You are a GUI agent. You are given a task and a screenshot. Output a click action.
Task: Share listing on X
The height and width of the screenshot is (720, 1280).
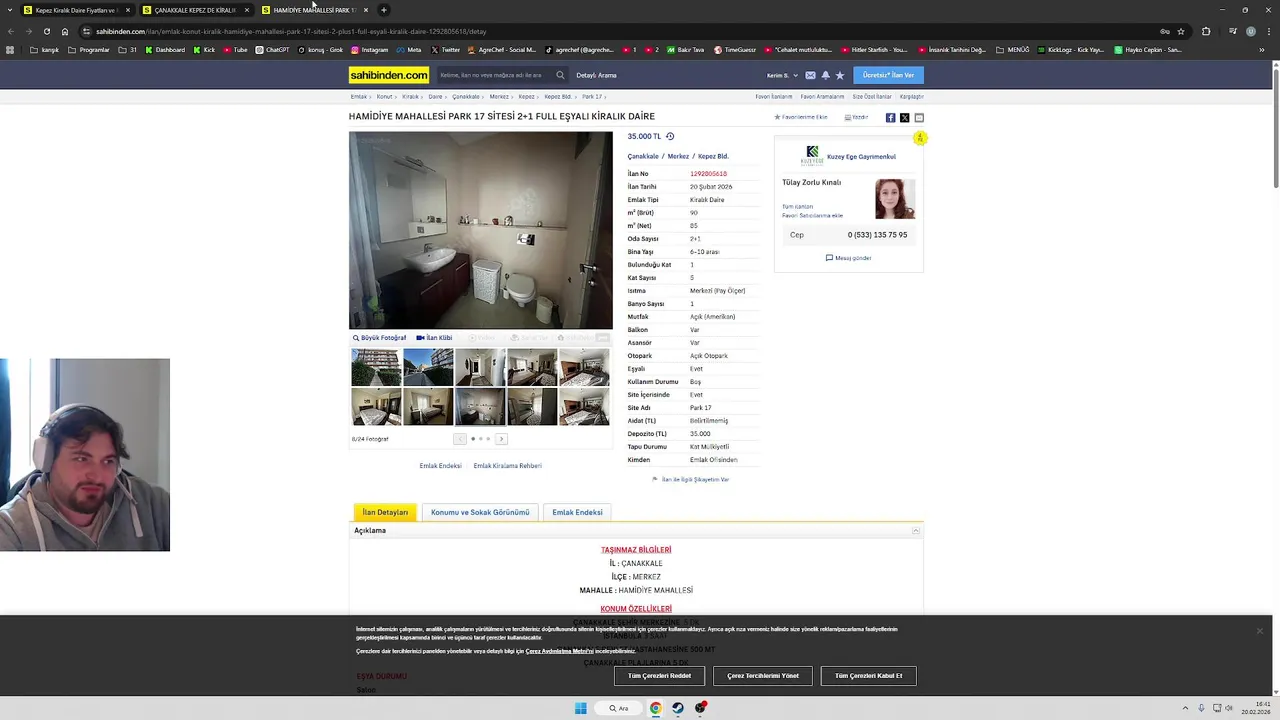[904, 117]
